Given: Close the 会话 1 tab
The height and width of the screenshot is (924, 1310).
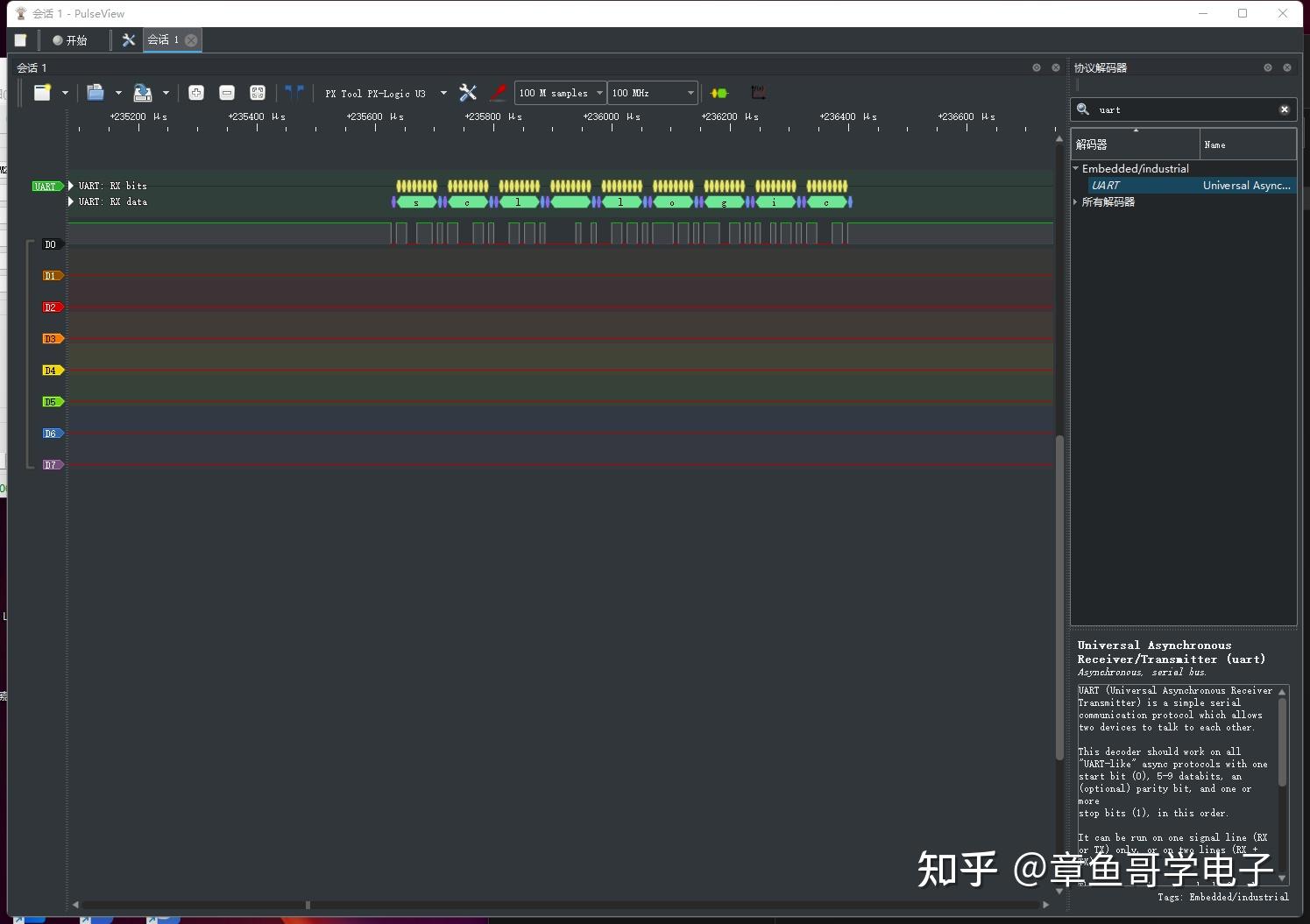Looking at the screenshot, I should (191, 40).
